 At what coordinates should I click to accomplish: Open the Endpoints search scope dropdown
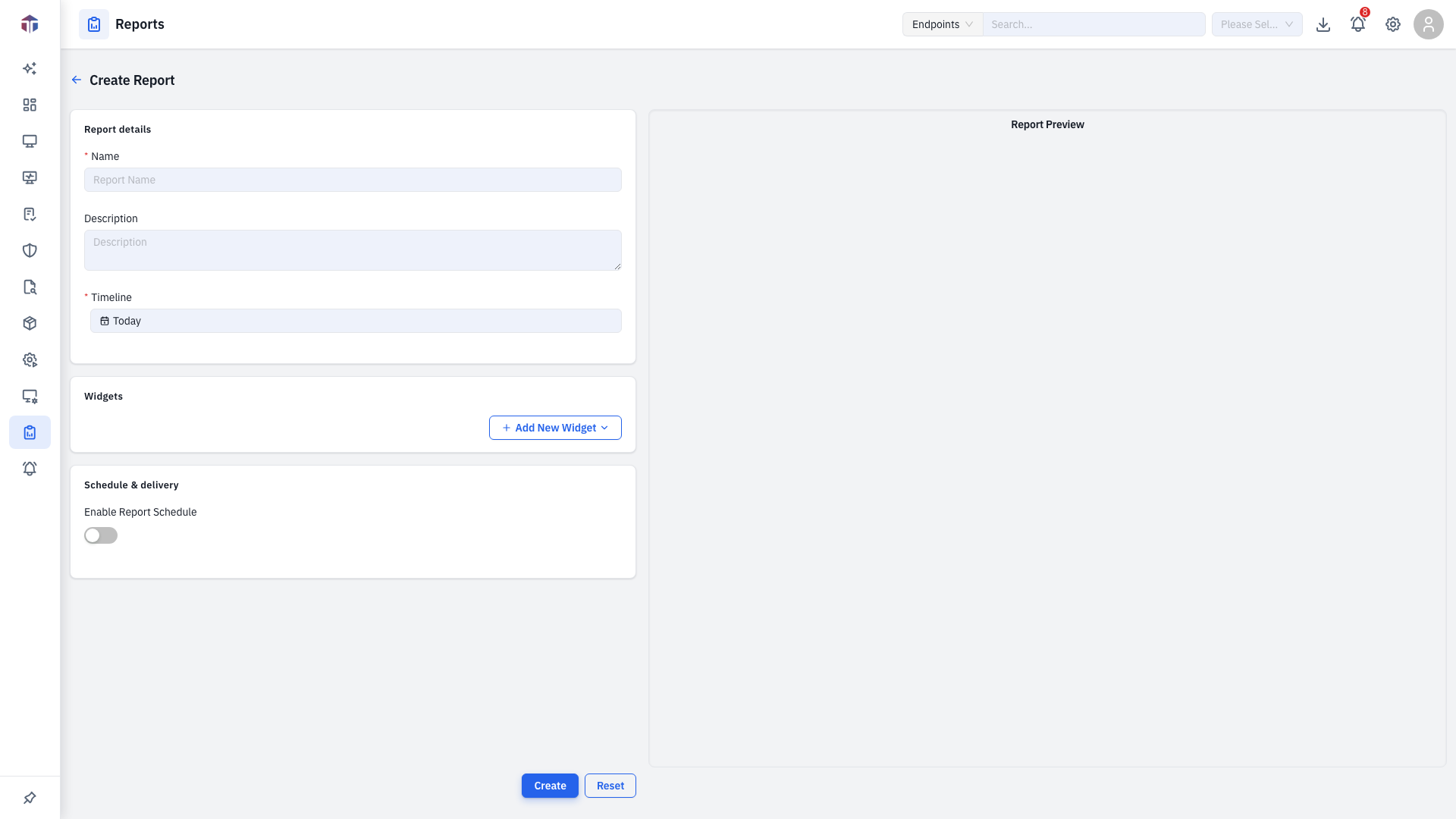tap(943, 24)
